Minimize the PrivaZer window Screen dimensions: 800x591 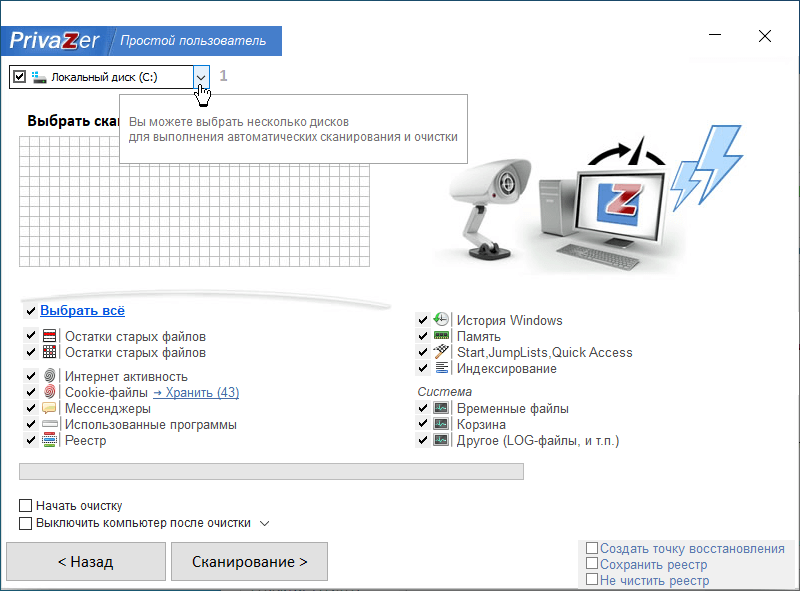point(715,35)
